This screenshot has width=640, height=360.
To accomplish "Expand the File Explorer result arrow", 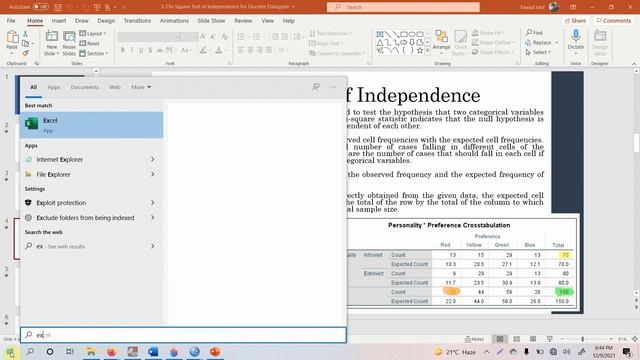I will coord(153,174).
